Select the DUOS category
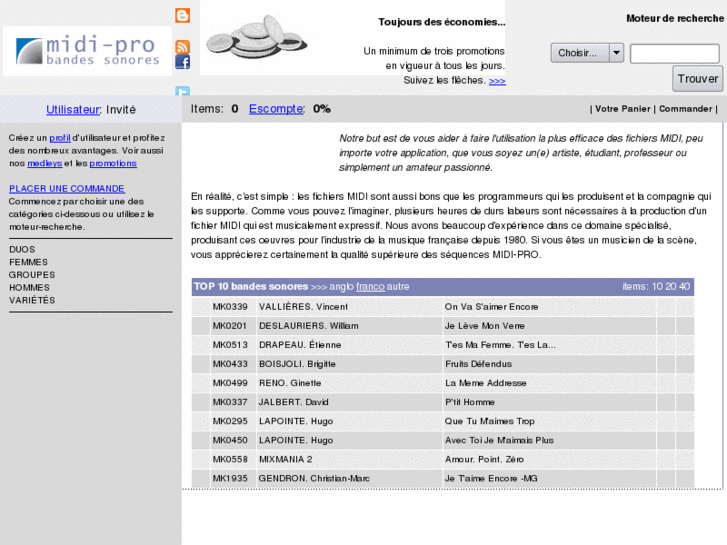 coord(22,249)
